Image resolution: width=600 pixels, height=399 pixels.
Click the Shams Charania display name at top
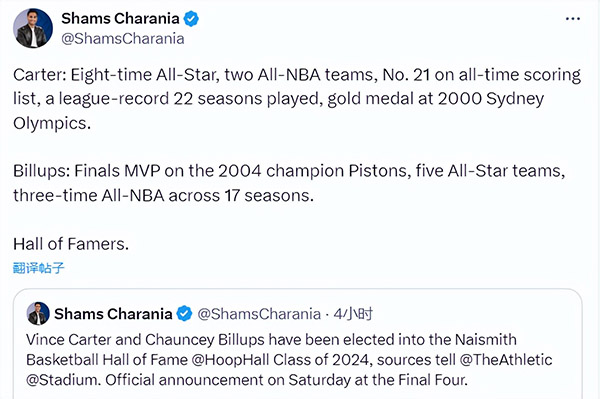(120, 18)
